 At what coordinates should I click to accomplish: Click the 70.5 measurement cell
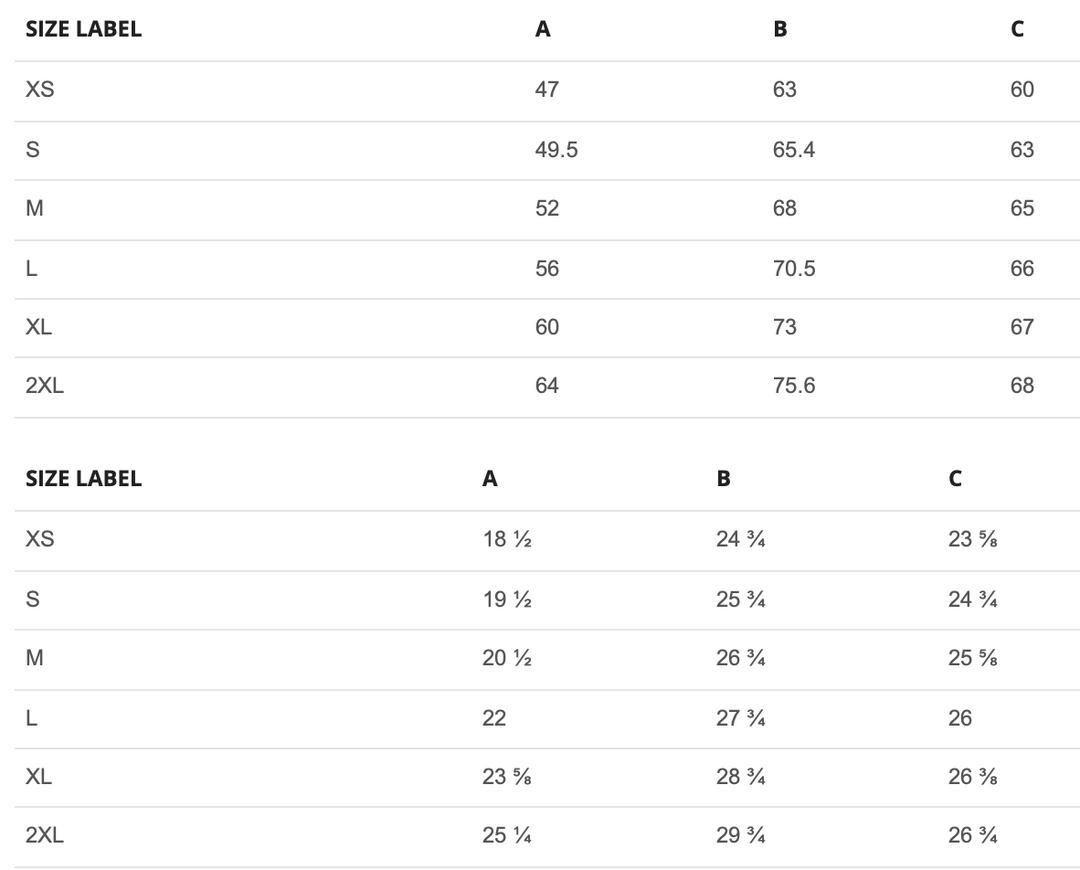click(794, 268)
